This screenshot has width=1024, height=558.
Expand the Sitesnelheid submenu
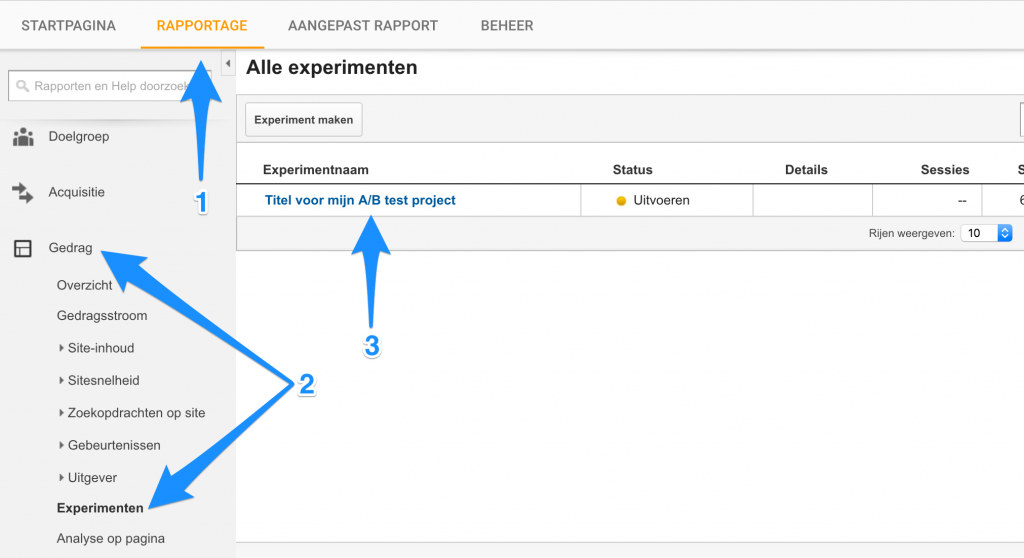(x=62, y=381)
